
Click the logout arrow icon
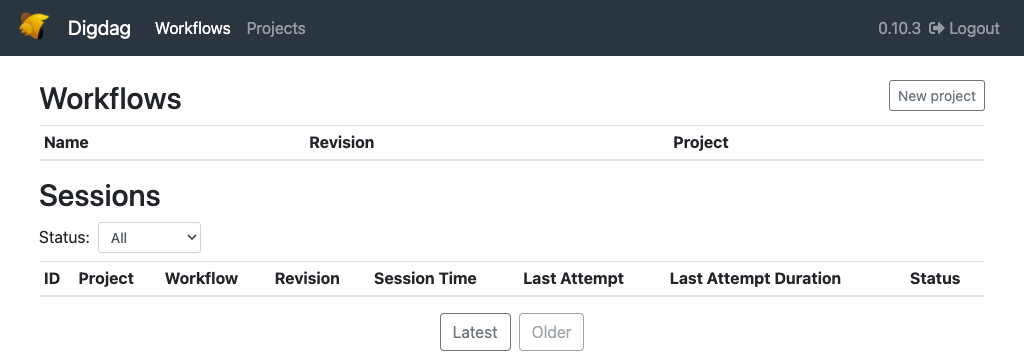(x=936, y=28)
